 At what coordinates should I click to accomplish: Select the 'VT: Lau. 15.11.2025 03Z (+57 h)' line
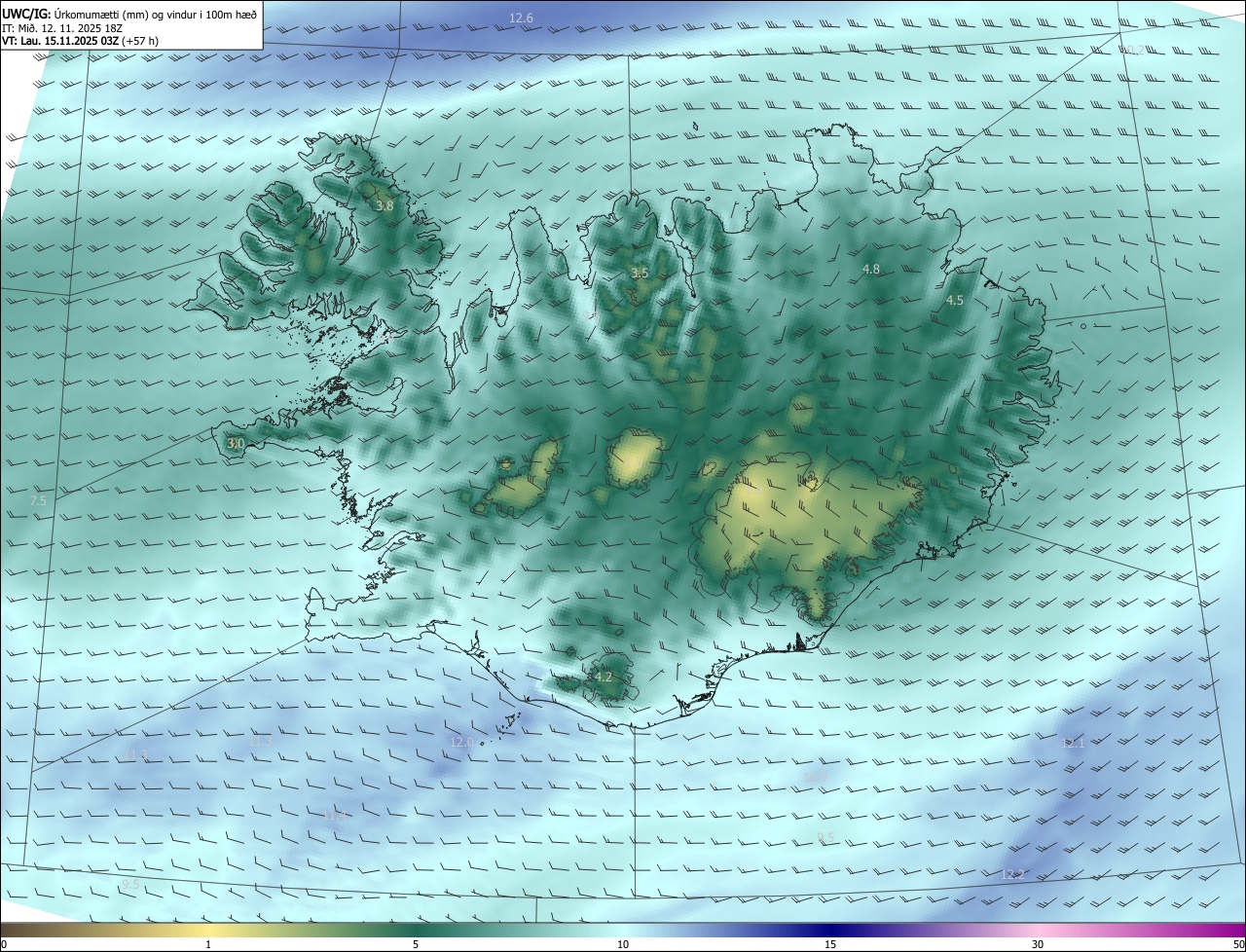(x=80, y=41)
